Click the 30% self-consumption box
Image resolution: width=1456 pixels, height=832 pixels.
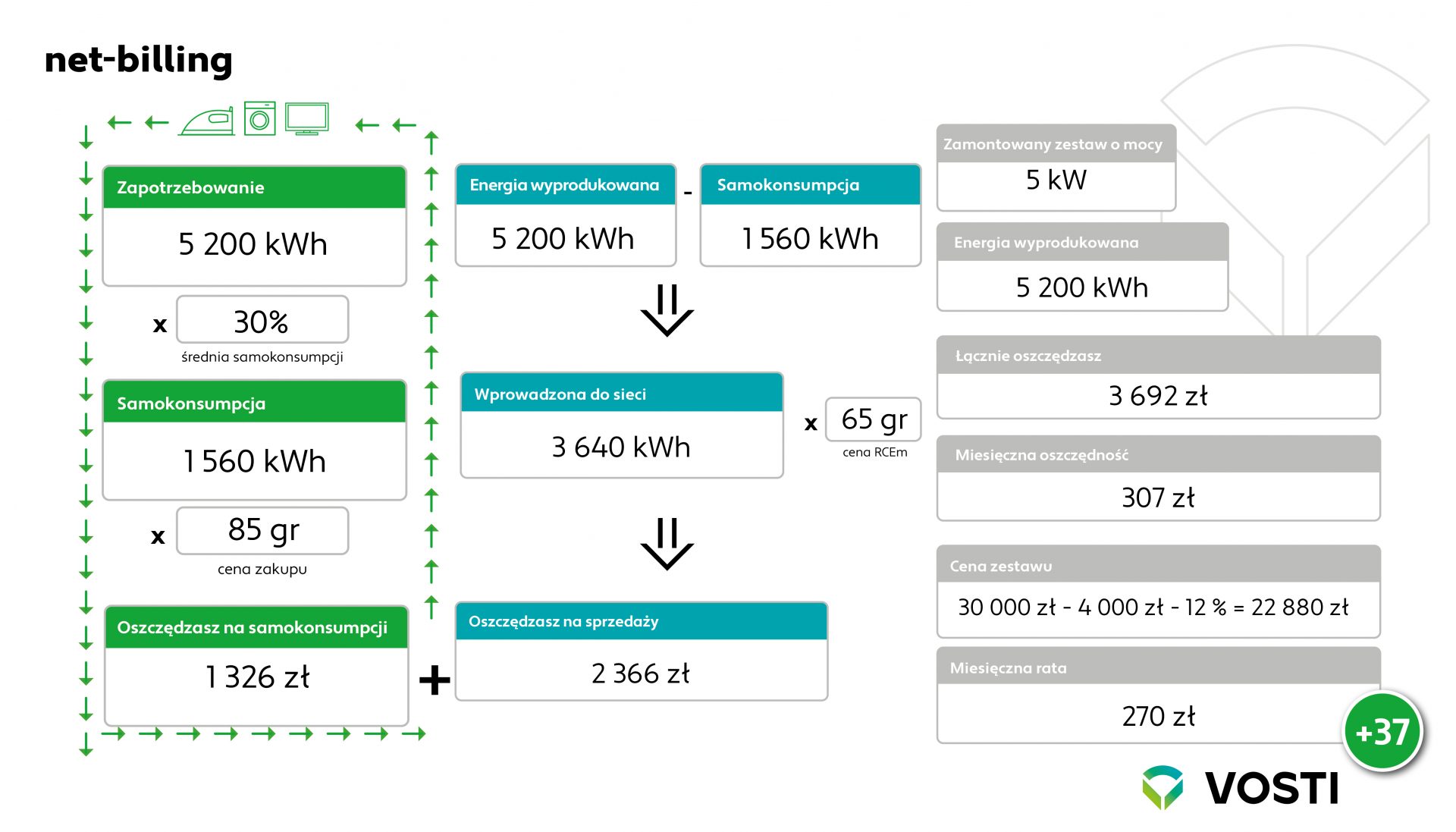(x=262, y=321)
